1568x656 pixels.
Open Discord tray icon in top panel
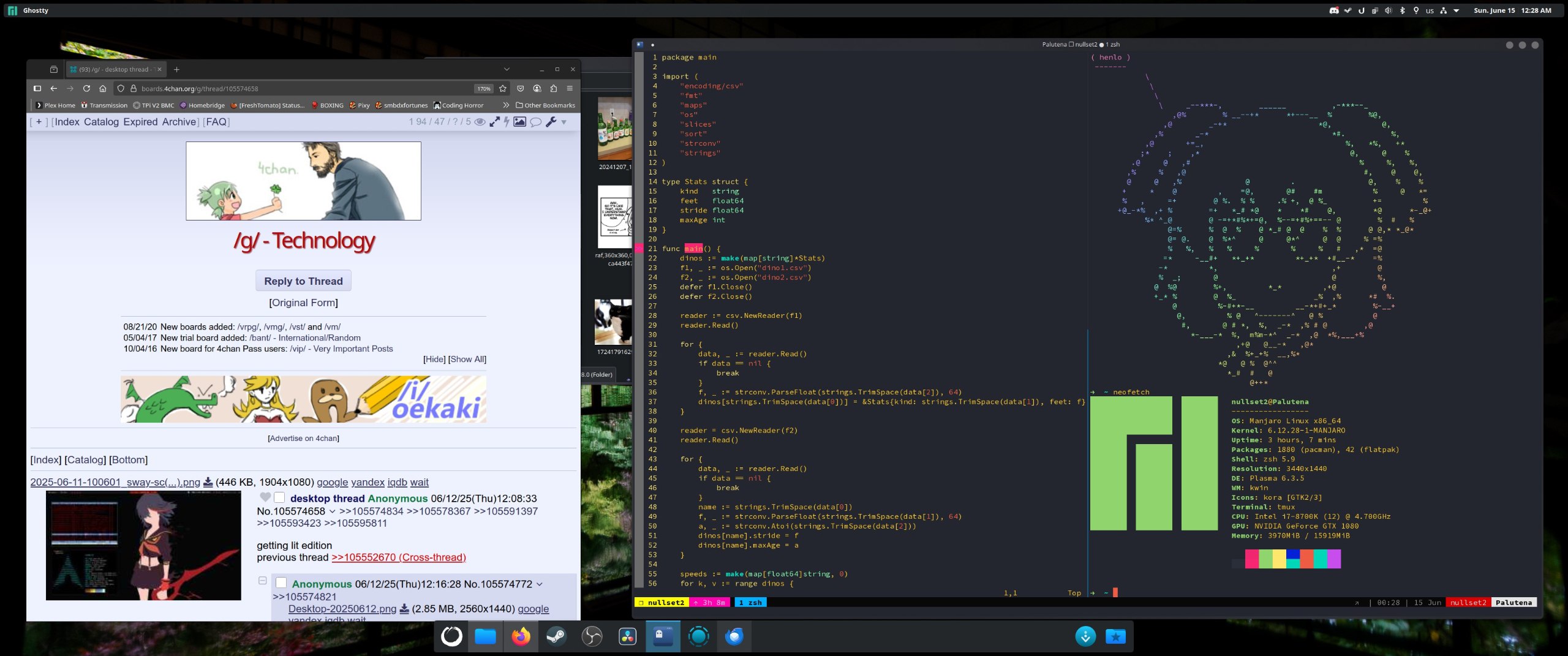[1334, 10]
